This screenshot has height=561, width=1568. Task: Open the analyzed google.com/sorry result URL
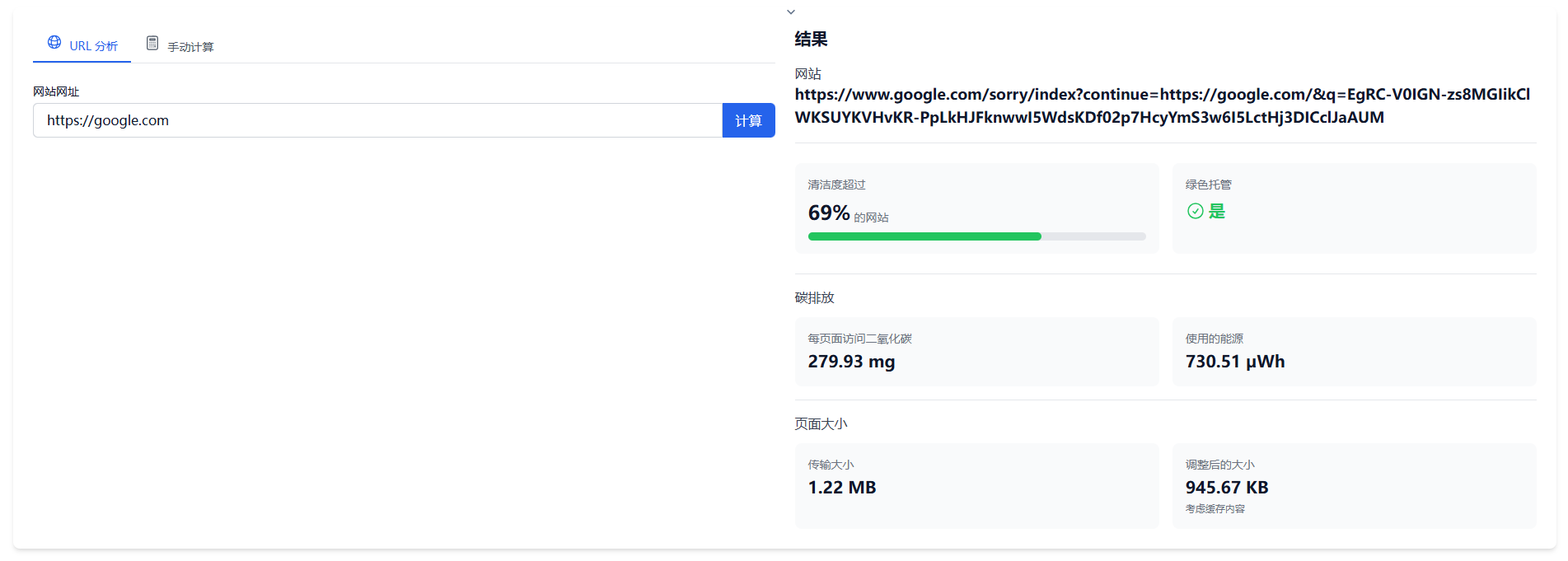click(1162, 106)
